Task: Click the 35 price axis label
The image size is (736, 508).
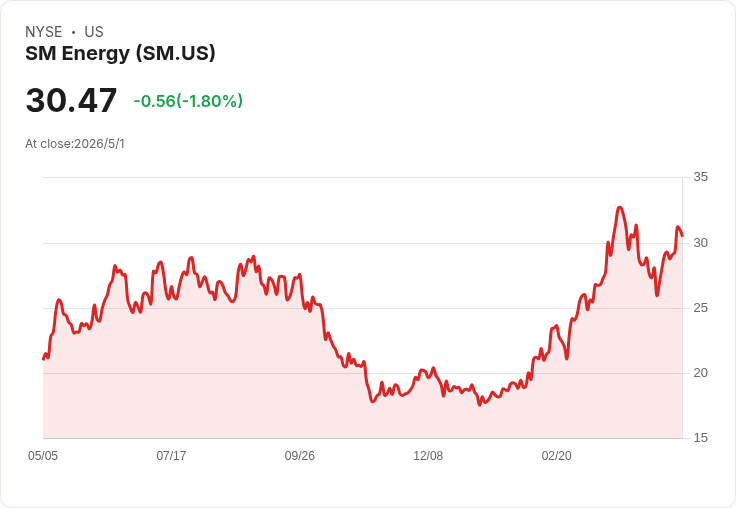Action: click(x=700, y=177)
